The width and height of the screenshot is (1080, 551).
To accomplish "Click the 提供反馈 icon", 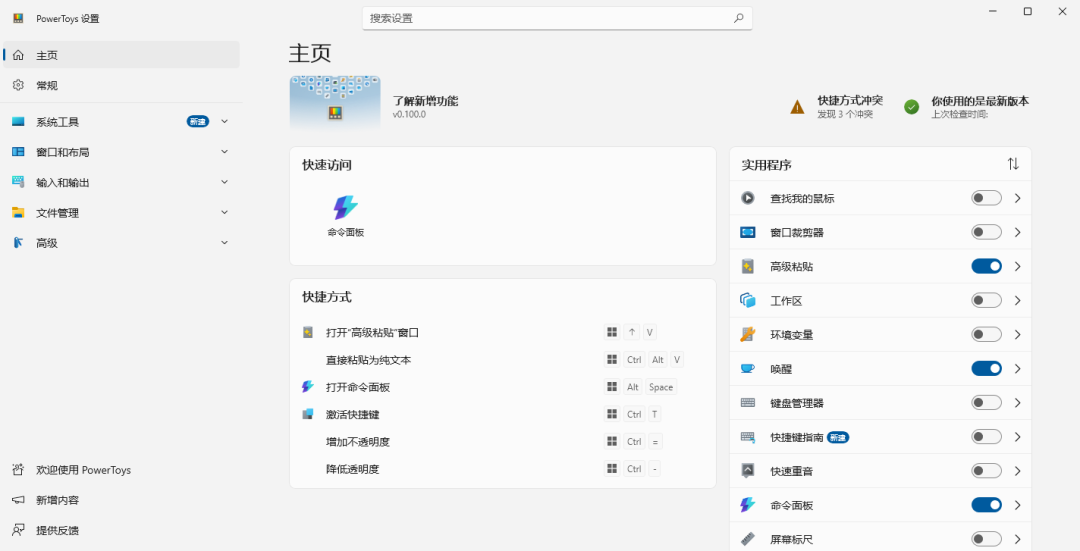I will pyautogui.click(x=19, y=530).
